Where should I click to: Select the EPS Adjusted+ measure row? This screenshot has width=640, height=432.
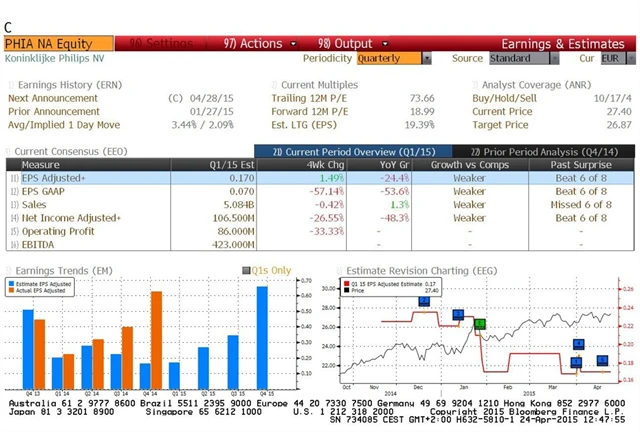click(x=50, y=177)
